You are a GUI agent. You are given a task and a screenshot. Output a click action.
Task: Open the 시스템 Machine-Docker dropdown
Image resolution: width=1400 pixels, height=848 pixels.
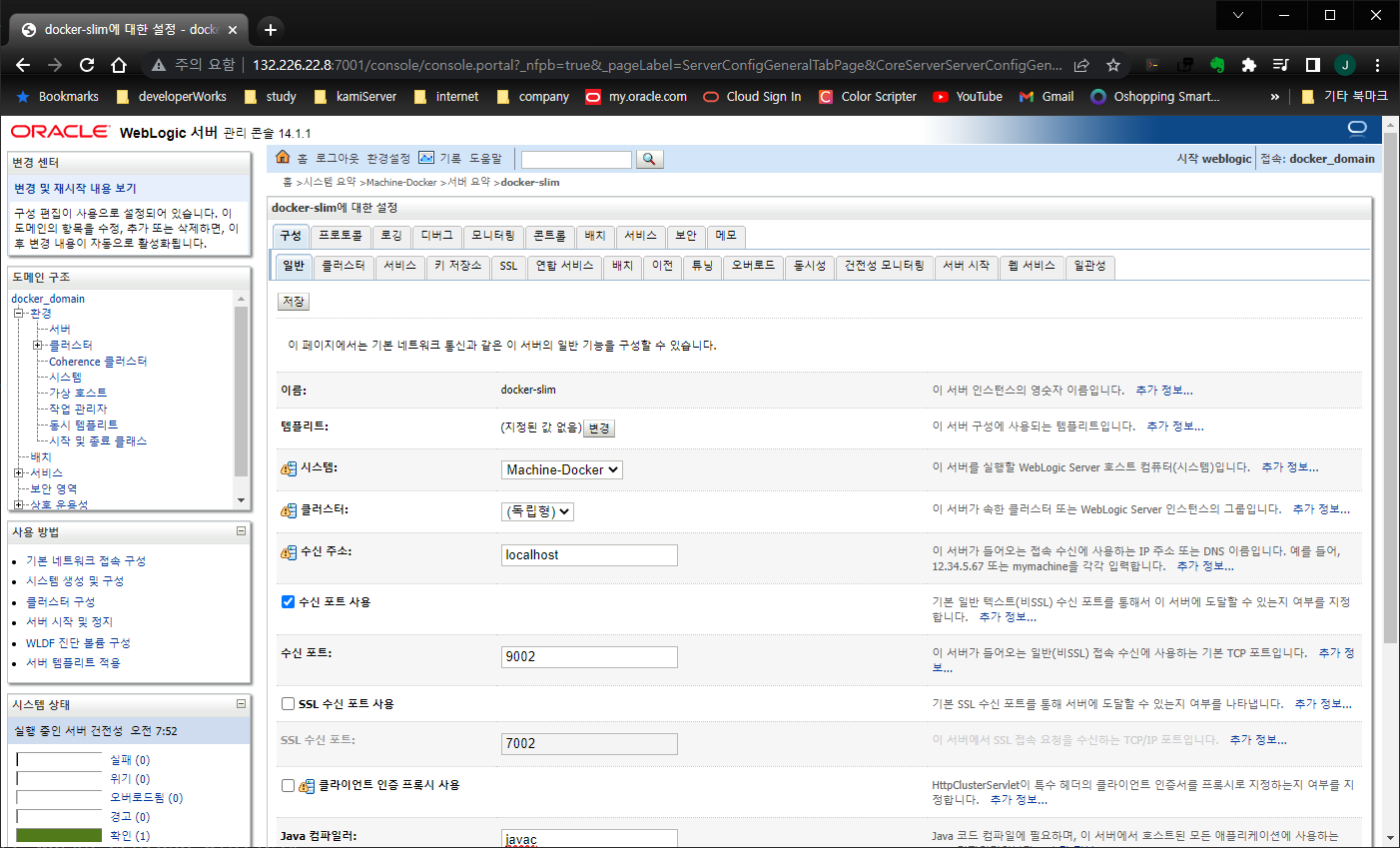click(x=562, y=469)
